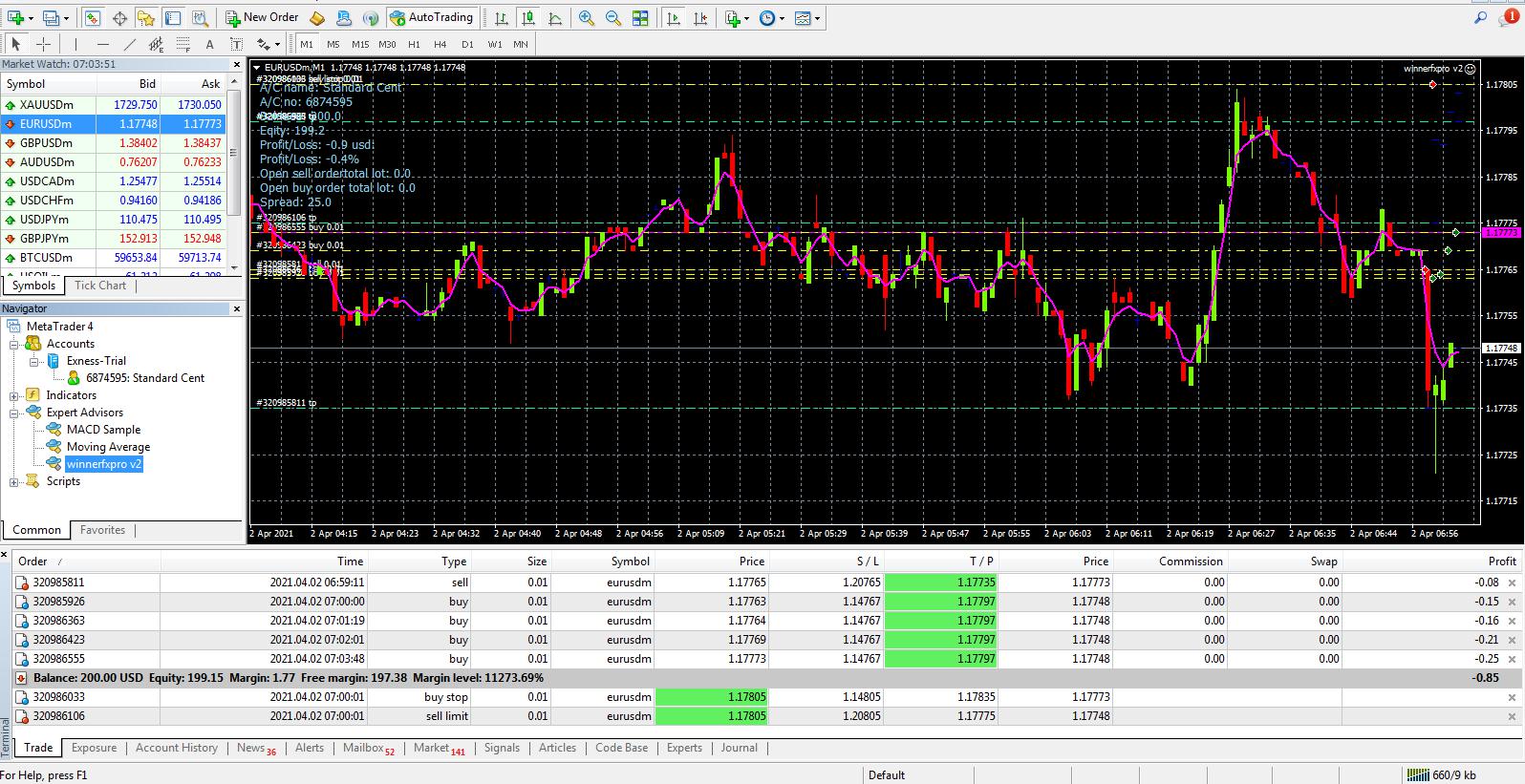Select the trendline drawing tool

pos(130,44)
